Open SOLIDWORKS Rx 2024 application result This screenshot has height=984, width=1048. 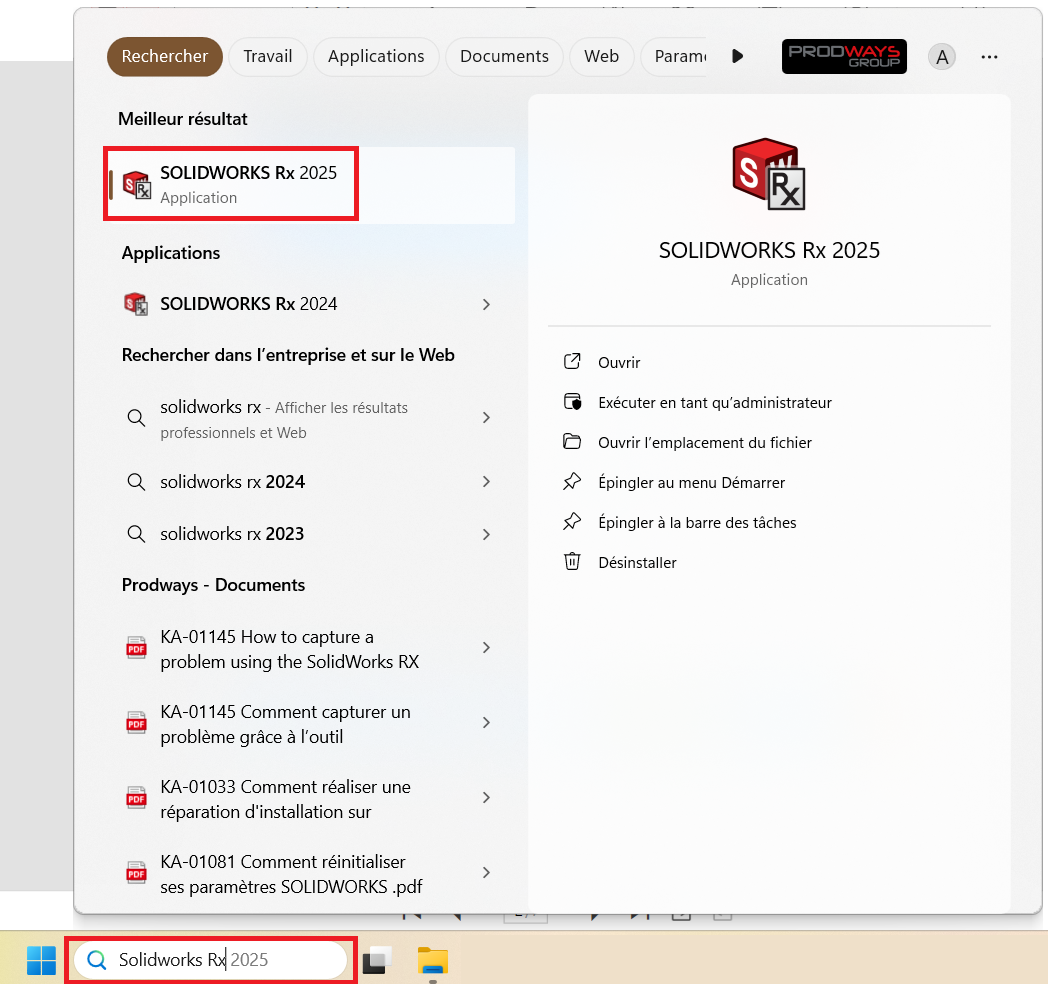309,304
